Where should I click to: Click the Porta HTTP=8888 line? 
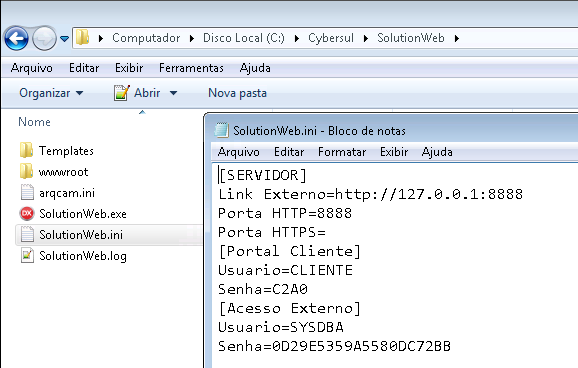[x=285, y=213]
